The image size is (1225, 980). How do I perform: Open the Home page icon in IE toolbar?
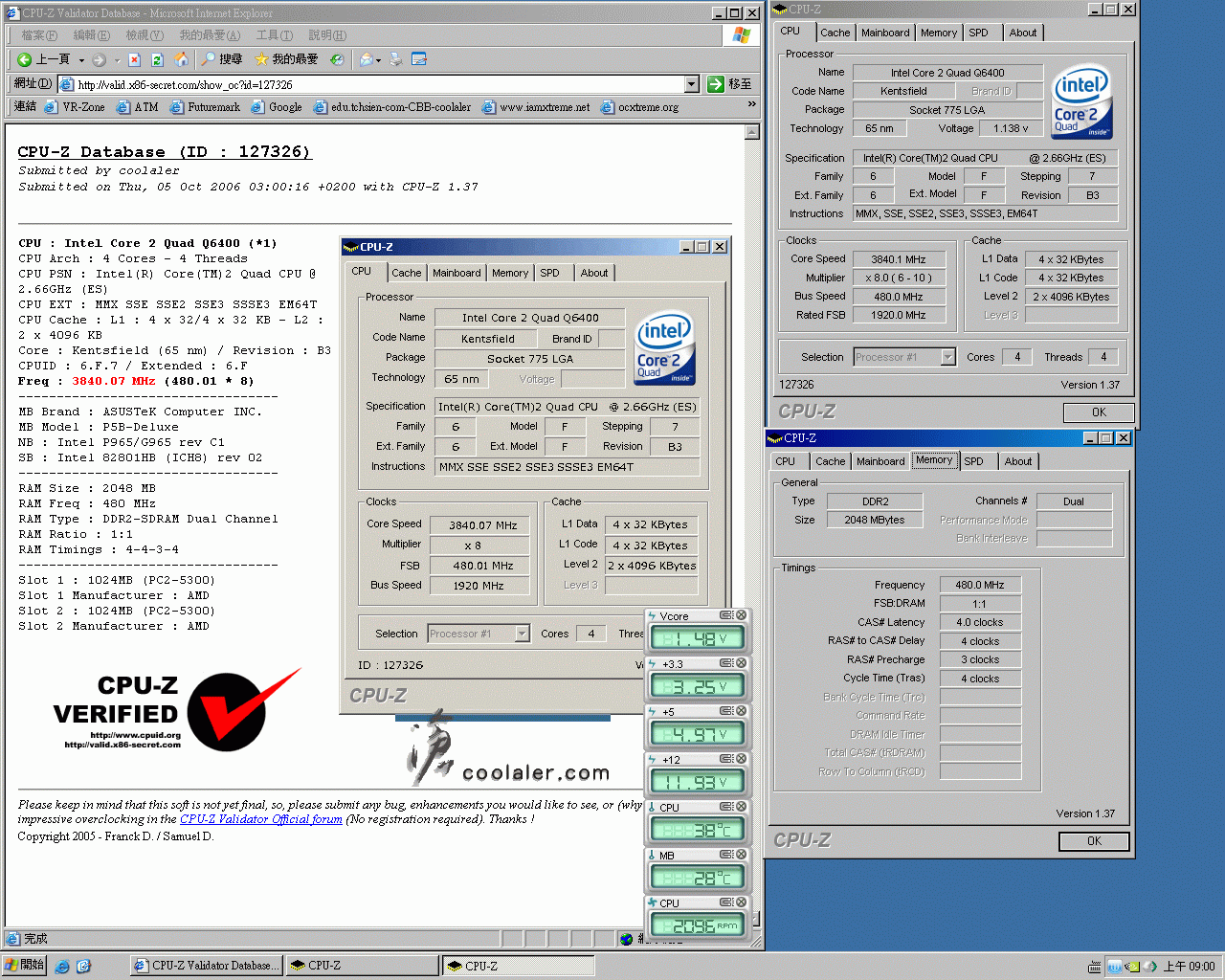181,59
